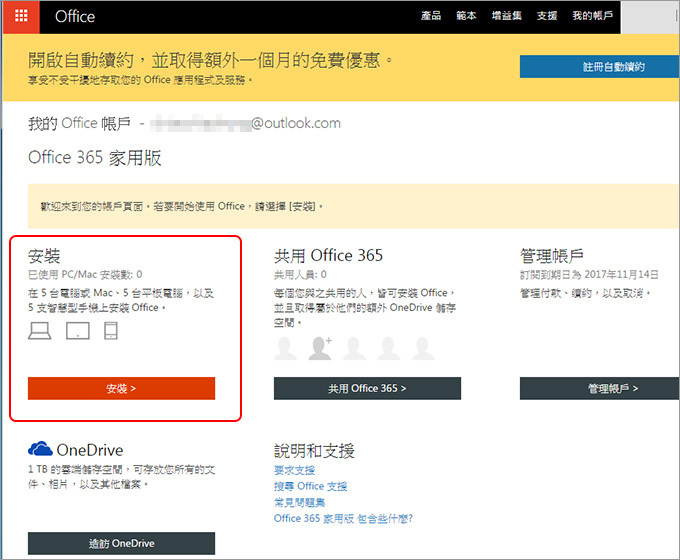Click the laptop device icon
Screen dimensions: 680x560
coord(39,331)
